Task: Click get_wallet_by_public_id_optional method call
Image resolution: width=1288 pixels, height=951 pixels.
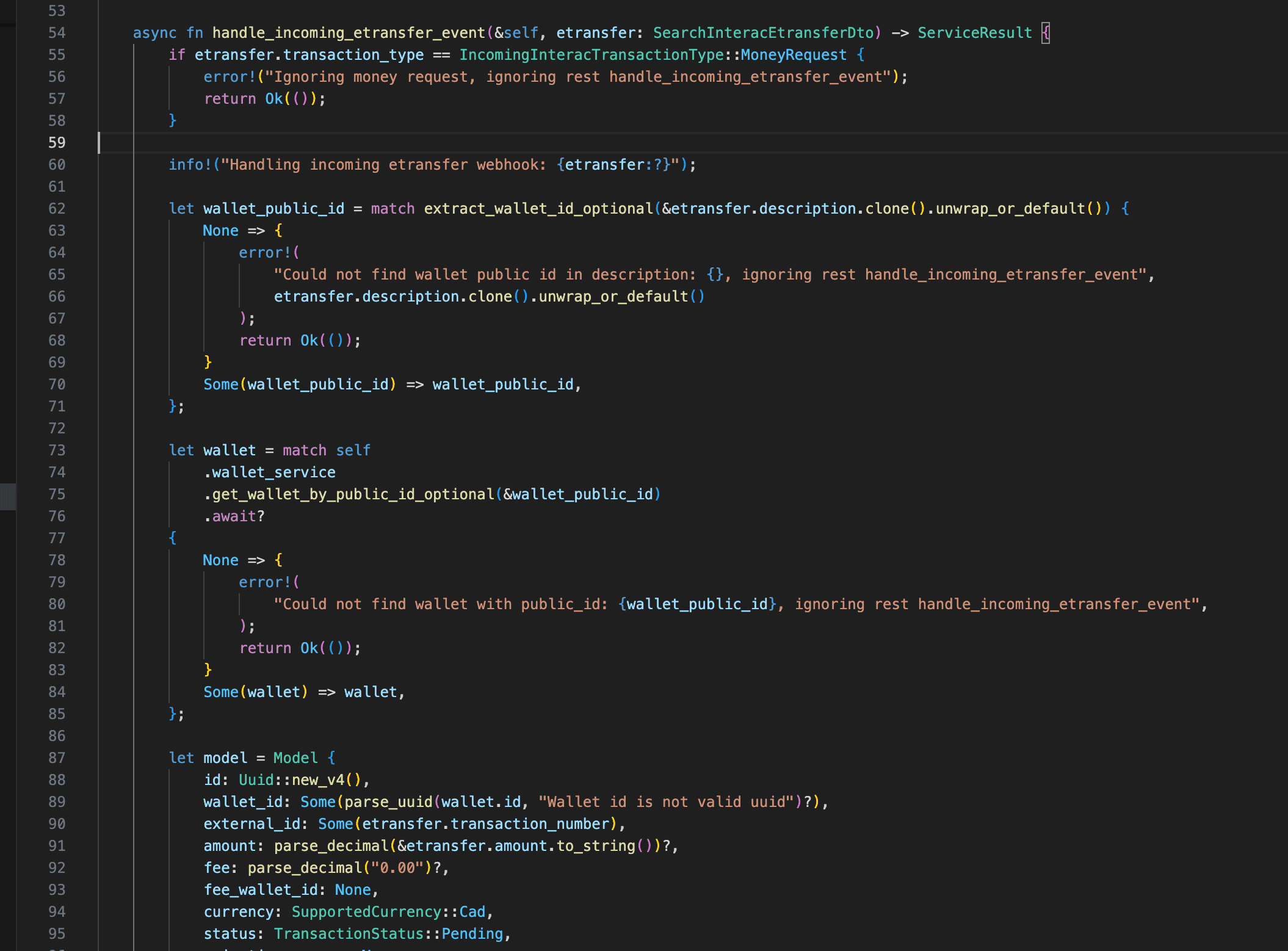Action: tap(353, 494)
